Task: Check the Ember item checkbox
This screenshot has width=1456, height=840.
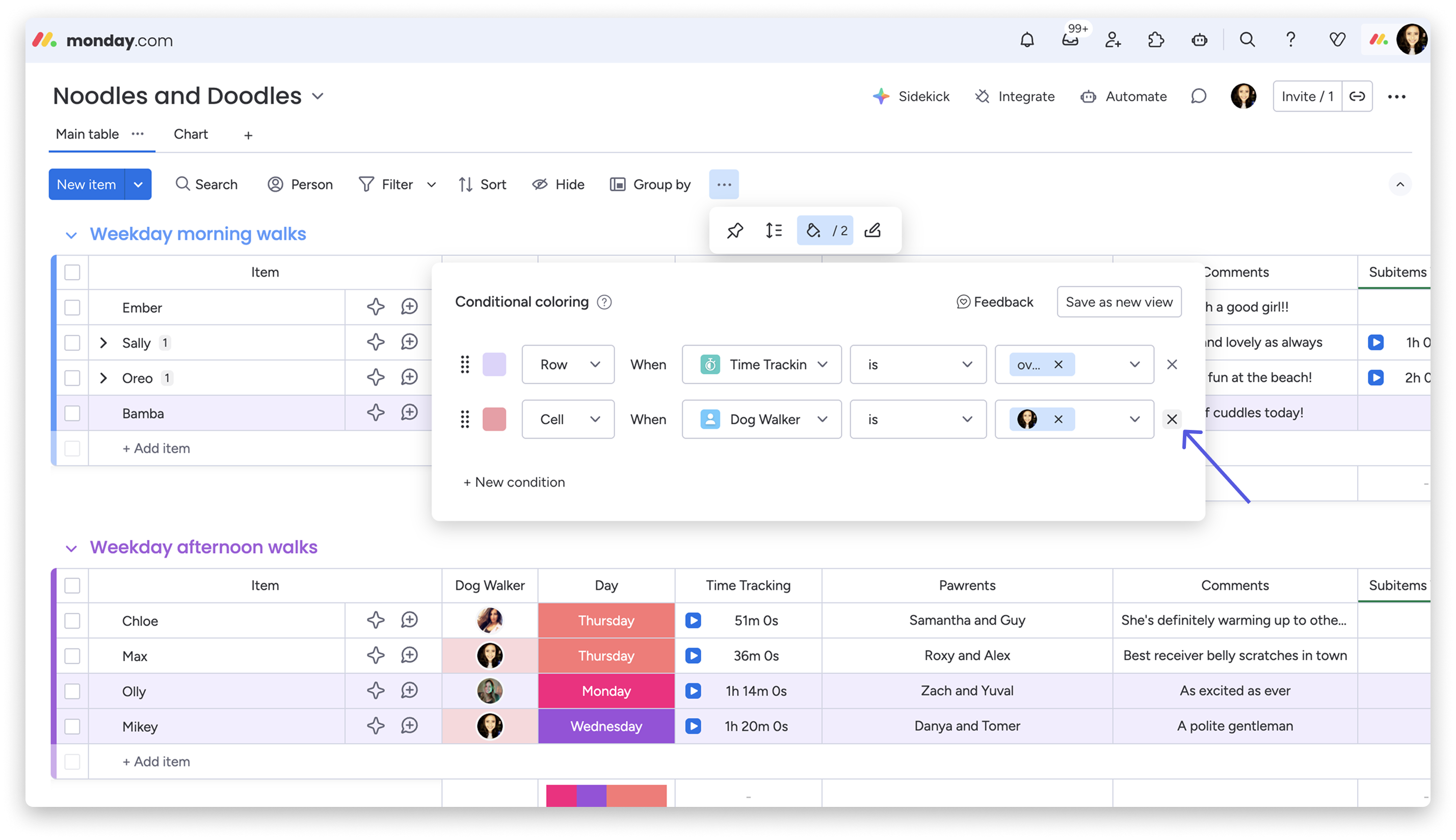Action: [x=72, y=308]
